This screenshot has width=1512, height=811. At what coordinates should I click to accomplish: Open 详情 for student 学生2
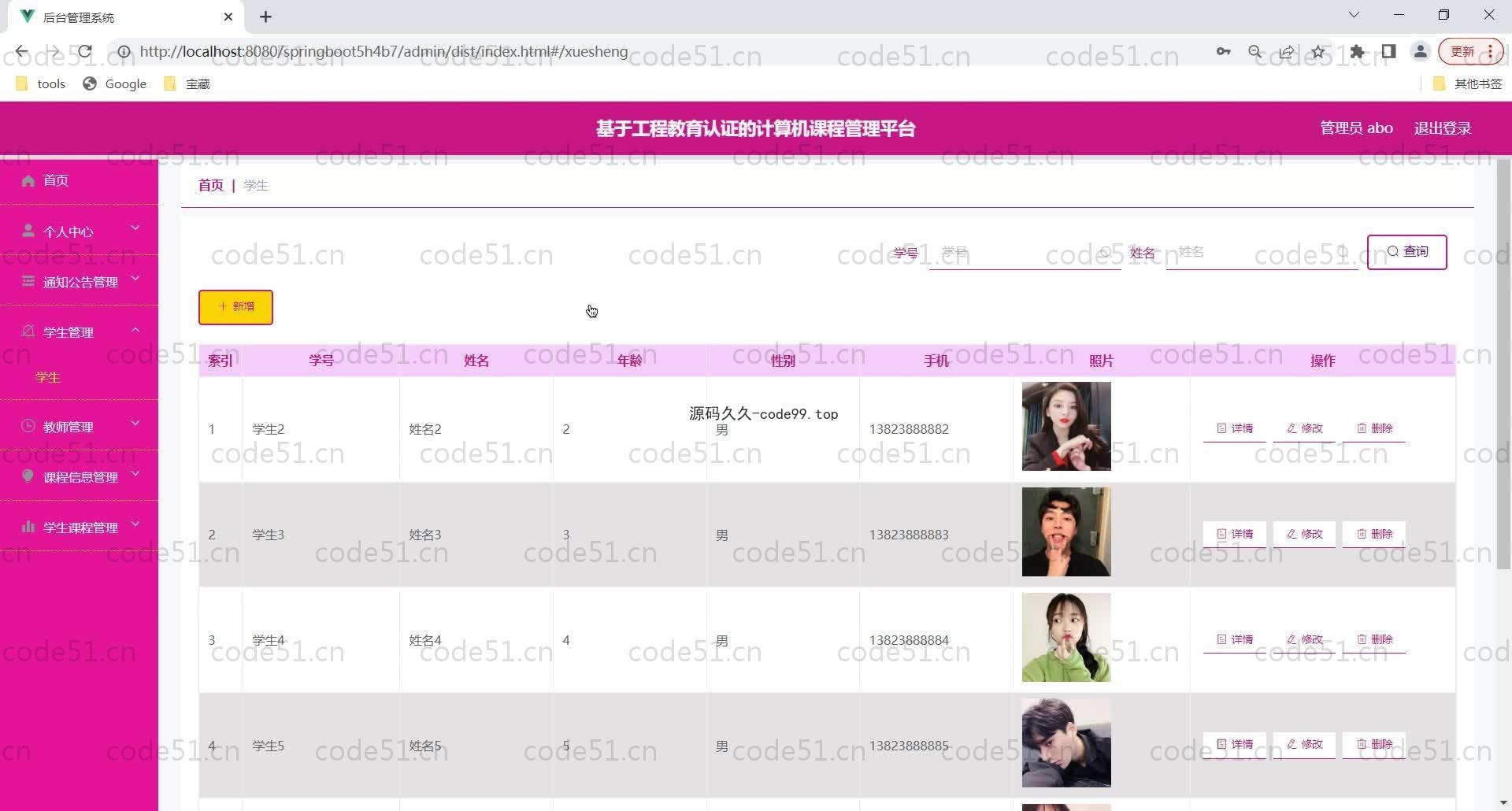pyautogui.click(x=1234, y=428)
